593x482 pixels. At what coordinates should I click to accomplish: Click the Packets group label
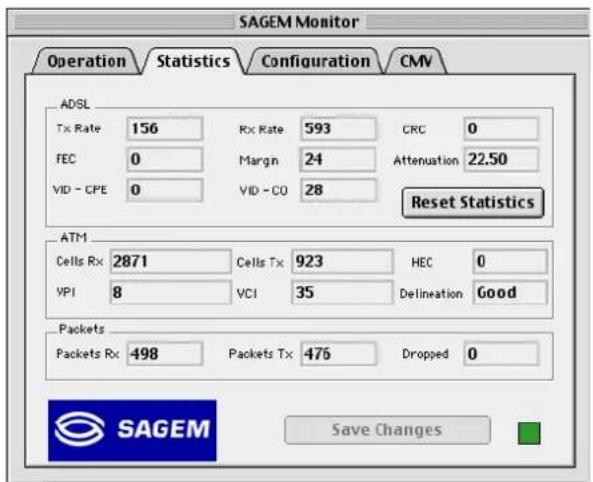pos(81,329)
